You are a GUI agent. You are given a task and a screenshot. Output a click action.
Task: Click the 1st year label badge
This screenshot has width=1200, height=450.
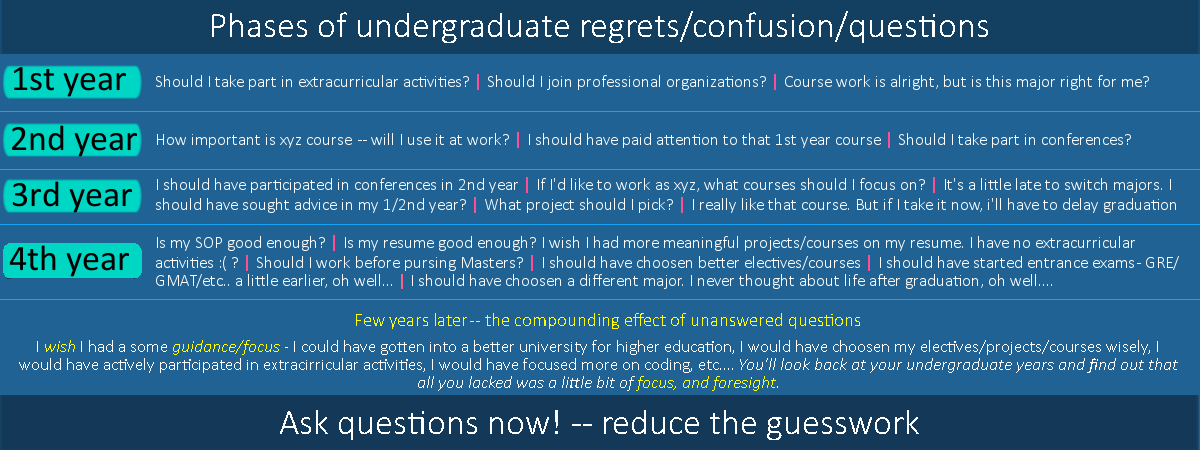tap(70, 81)
